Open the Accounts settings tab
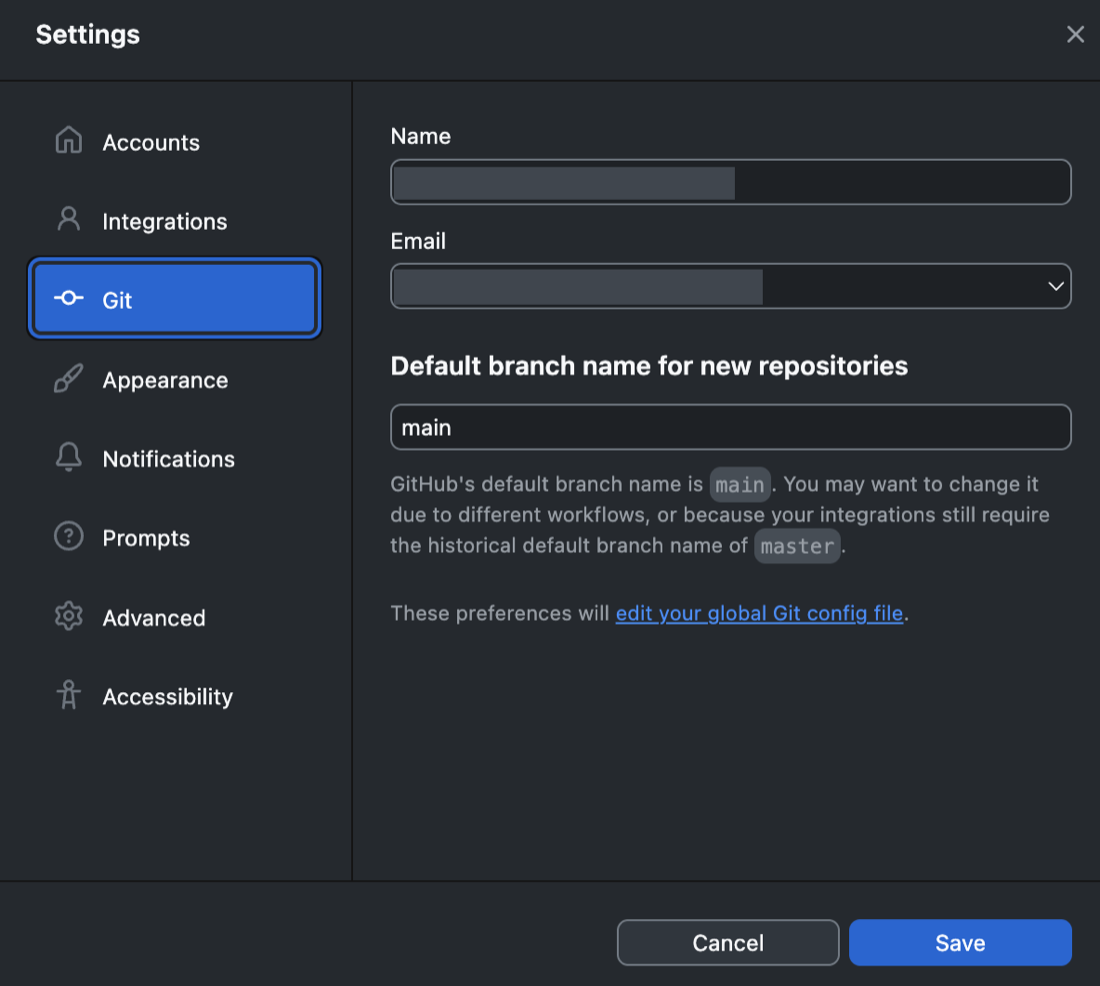This screenshot has height=986, width=1100. (175, 142)
